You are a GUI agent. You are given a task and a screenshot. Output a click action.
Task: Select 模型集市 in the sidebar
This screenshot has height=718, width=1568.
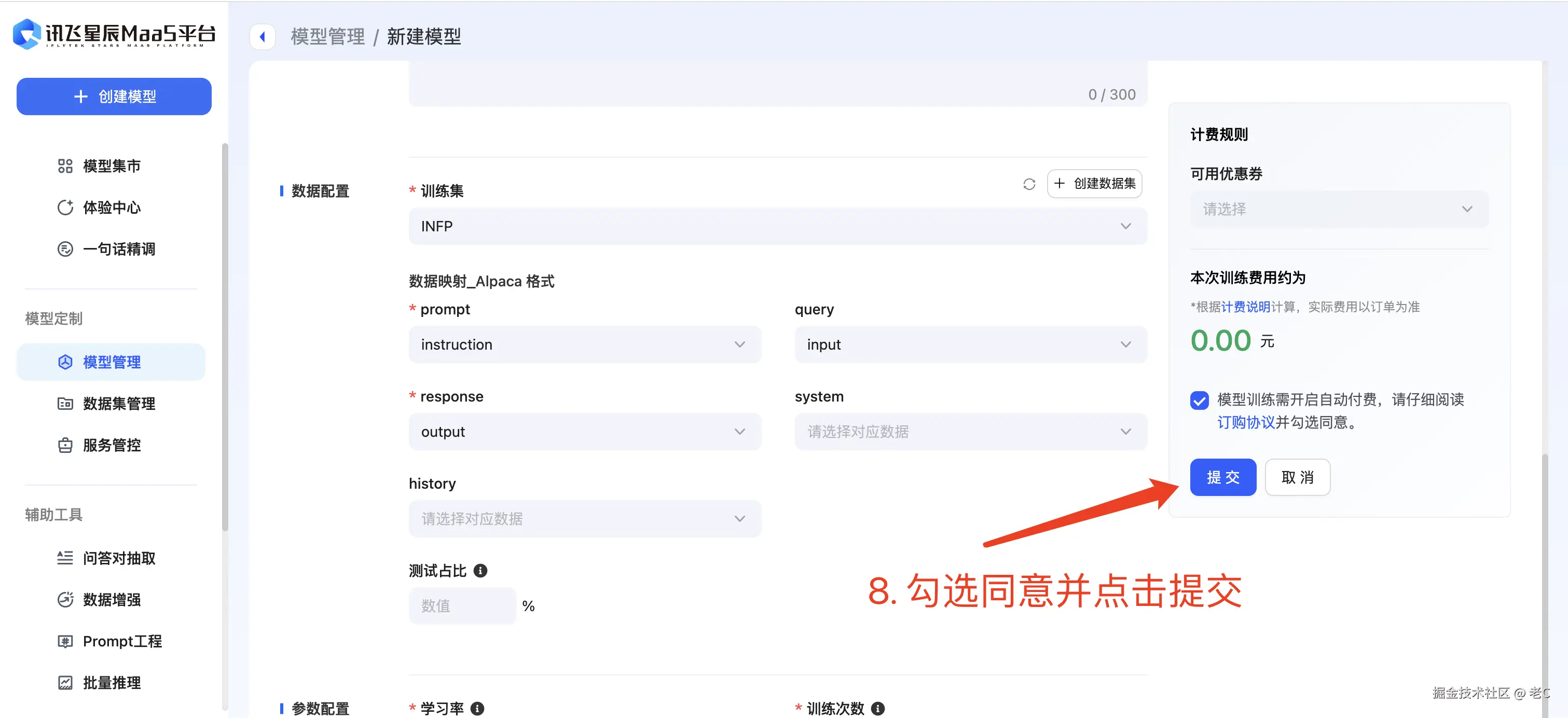[x=112, y=165]
